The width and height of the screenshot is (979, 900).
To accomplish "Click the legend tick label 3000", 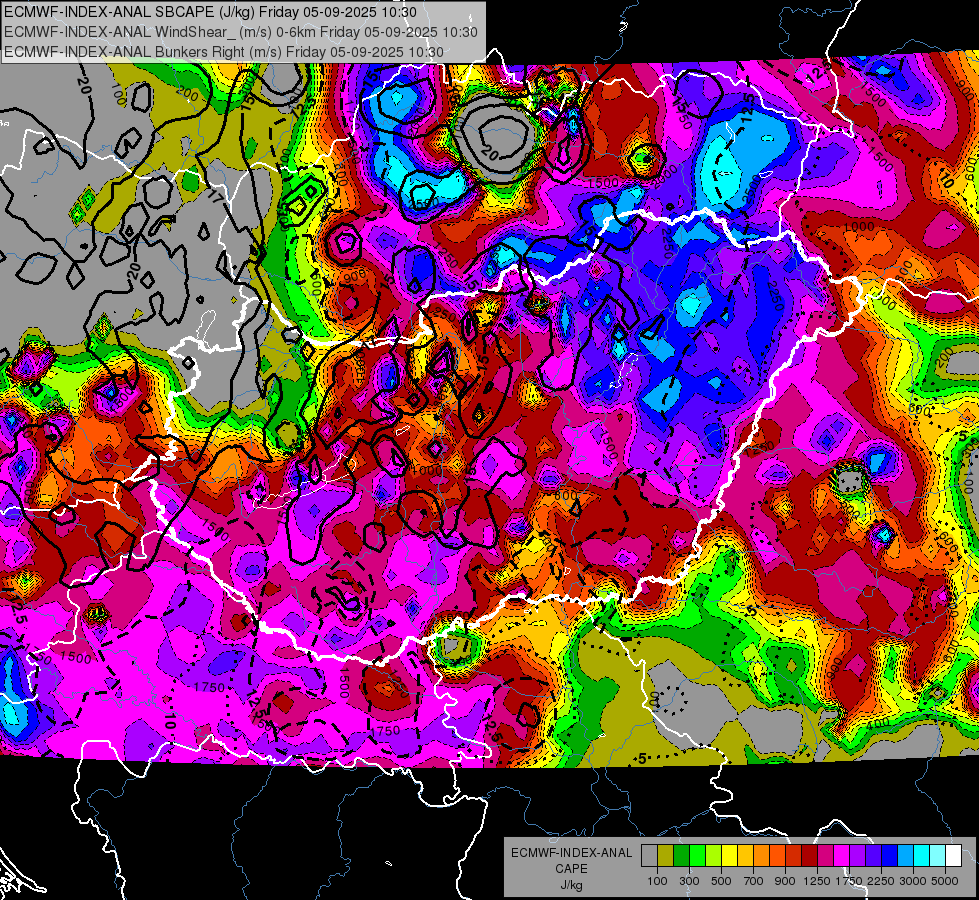I will tap(913, 881).
